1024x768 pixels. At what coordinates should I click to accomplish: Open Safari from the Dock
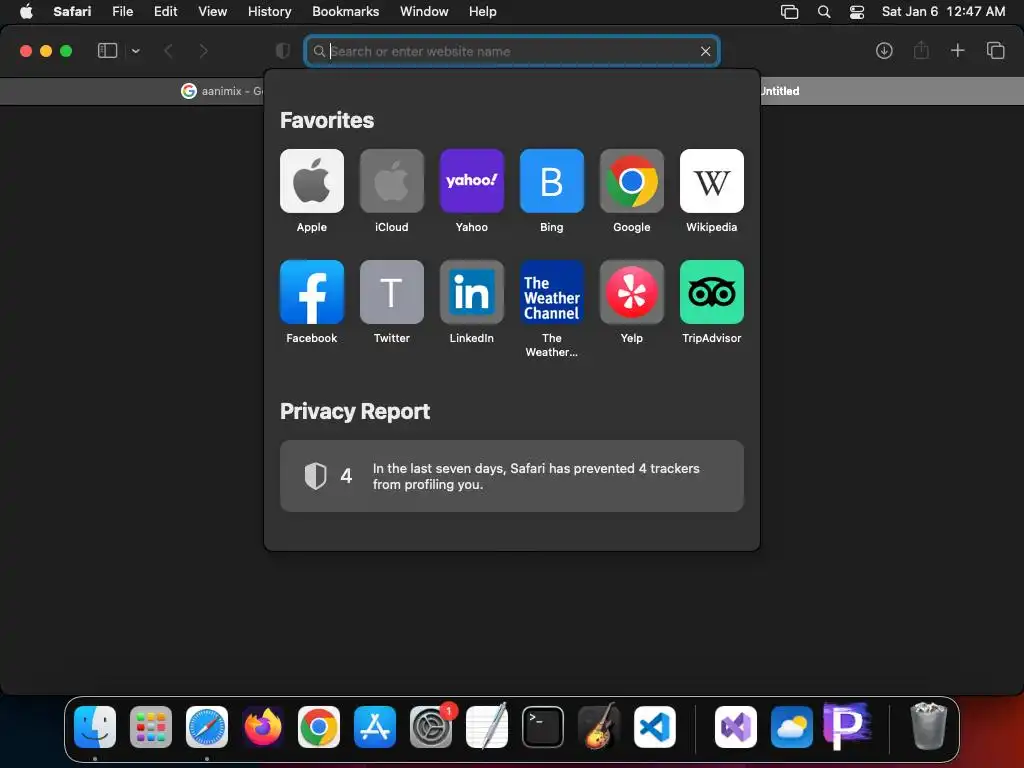click(x=207, y=727)
